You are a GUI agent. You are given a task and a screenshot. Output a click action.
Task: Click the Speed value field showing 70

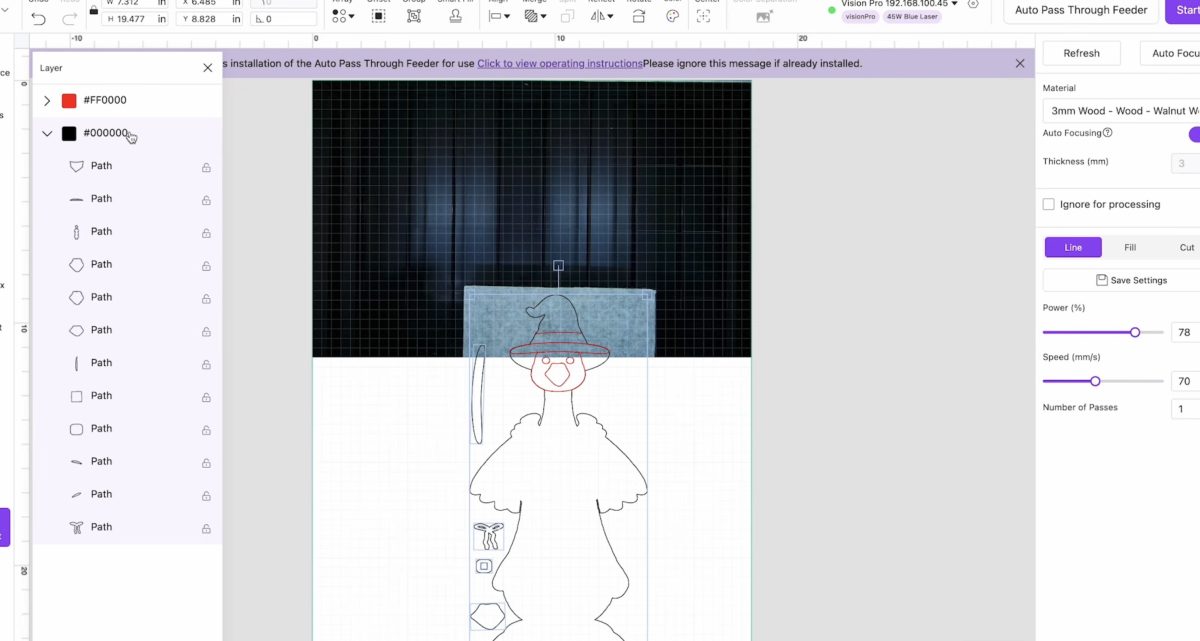(x=1185, y=381)
